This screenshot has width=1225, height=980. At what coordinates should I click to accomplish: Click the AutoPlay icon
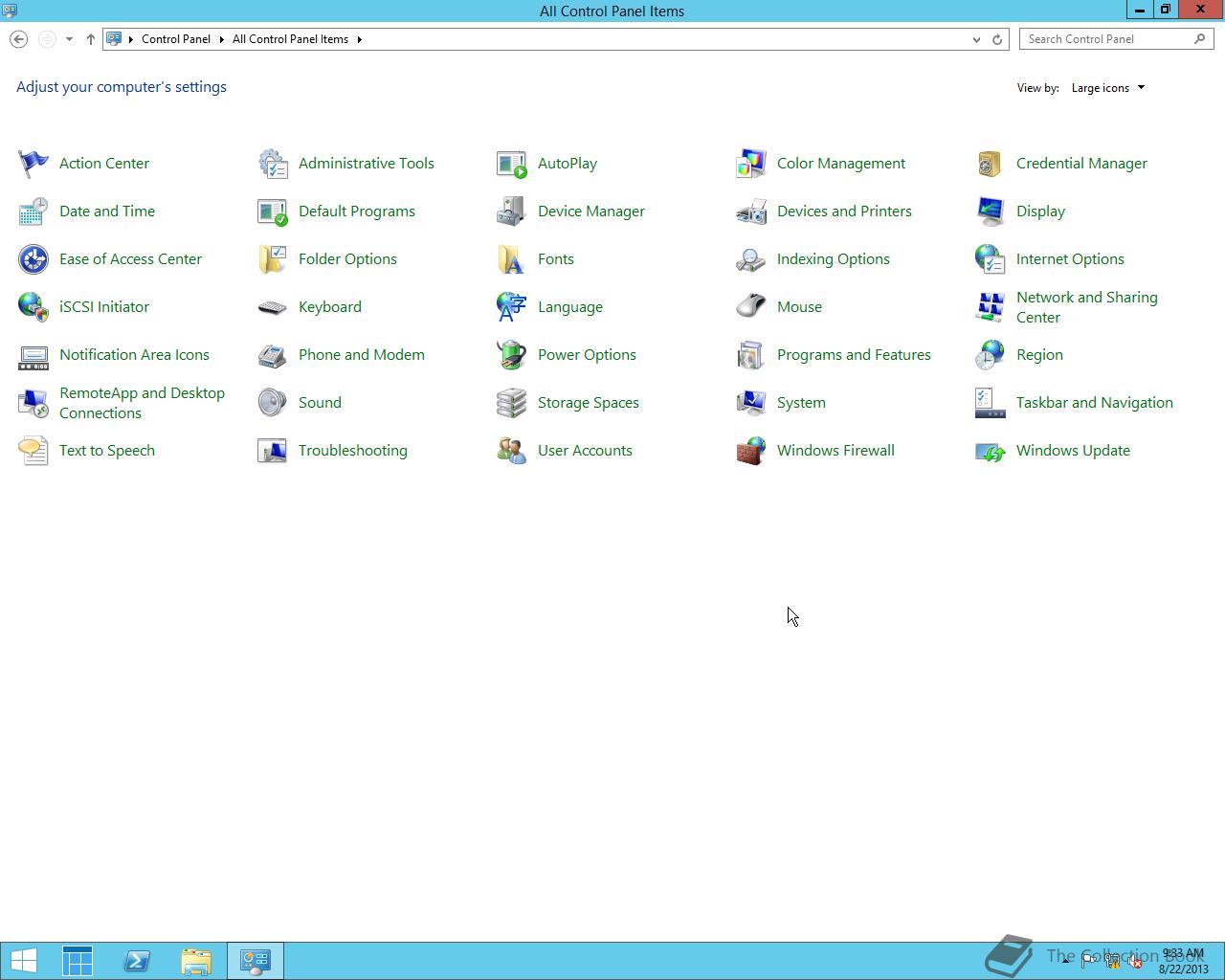[512, 164]
